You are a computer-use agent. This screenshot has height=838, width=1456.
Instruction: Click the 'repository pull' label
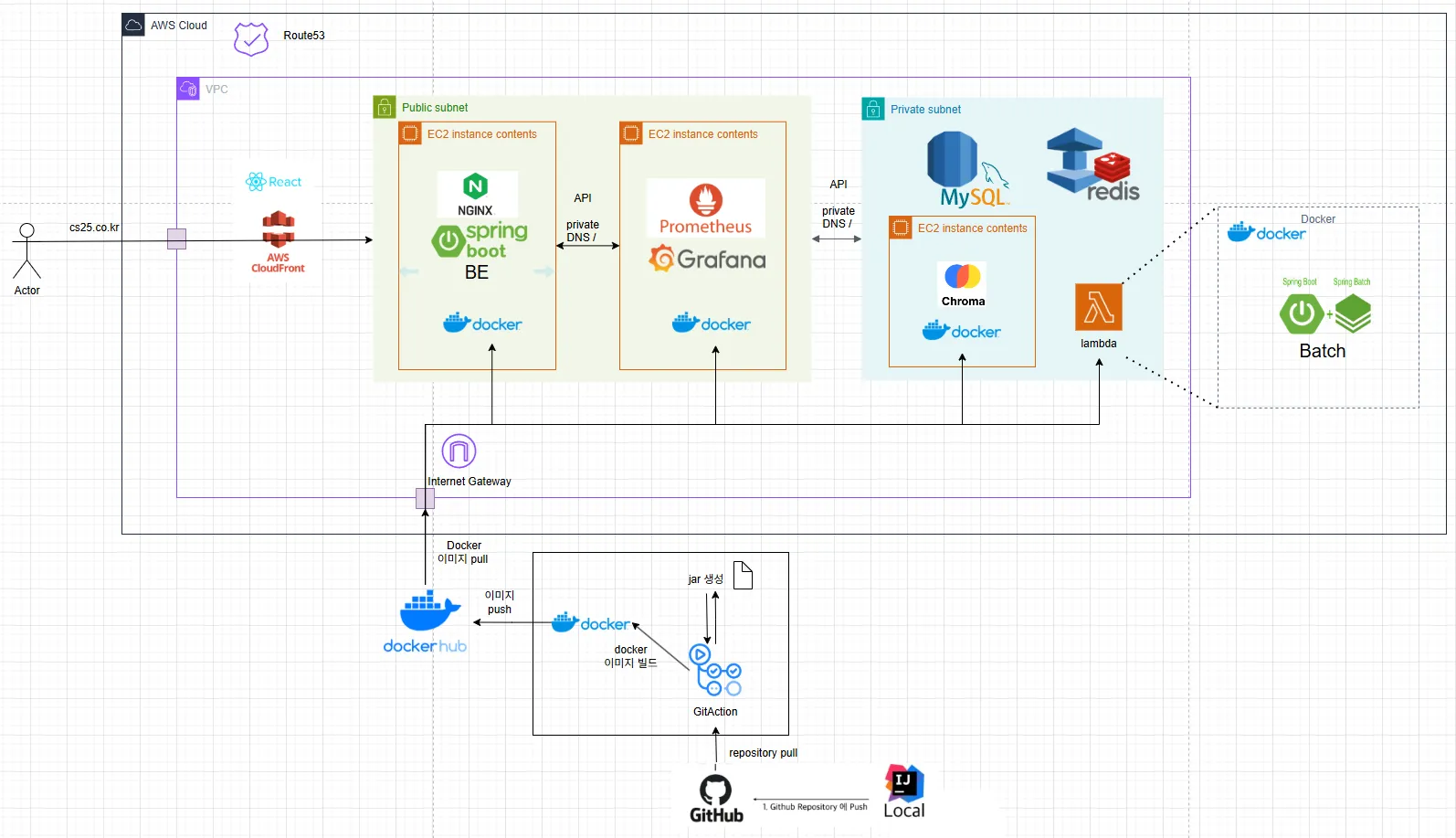point(764,753)
